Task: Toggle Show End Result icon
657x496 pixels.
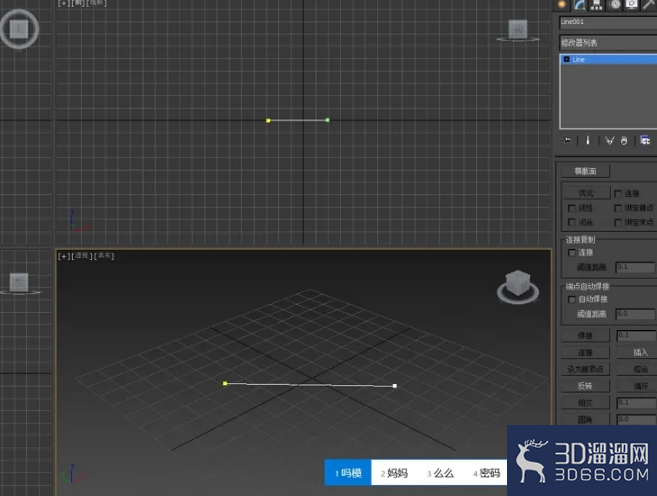Action: point(588,140)
